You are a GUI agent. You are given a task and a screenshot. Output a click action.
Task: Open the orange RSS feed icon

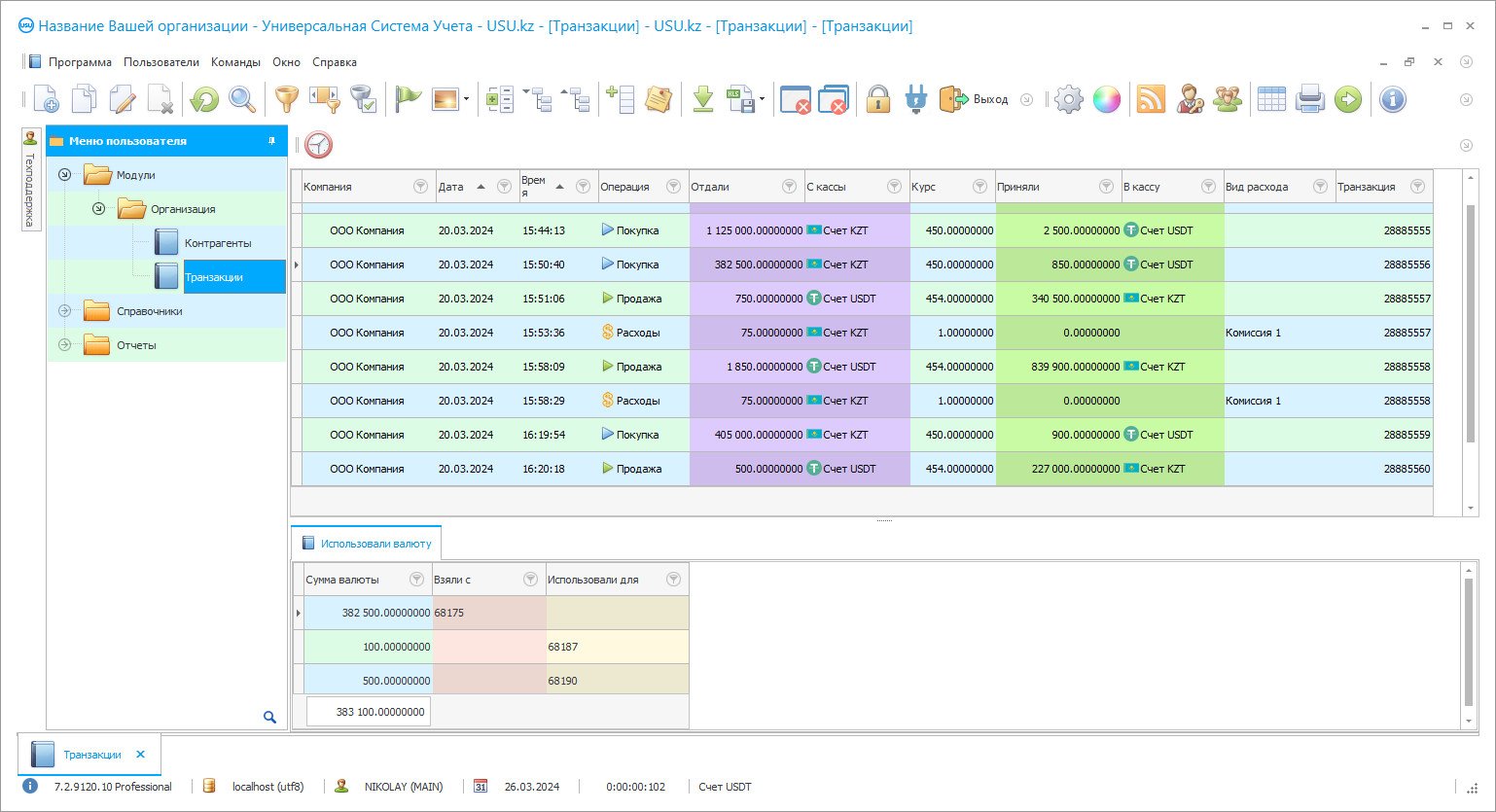pyautogui.click(x=1151, y=99)
